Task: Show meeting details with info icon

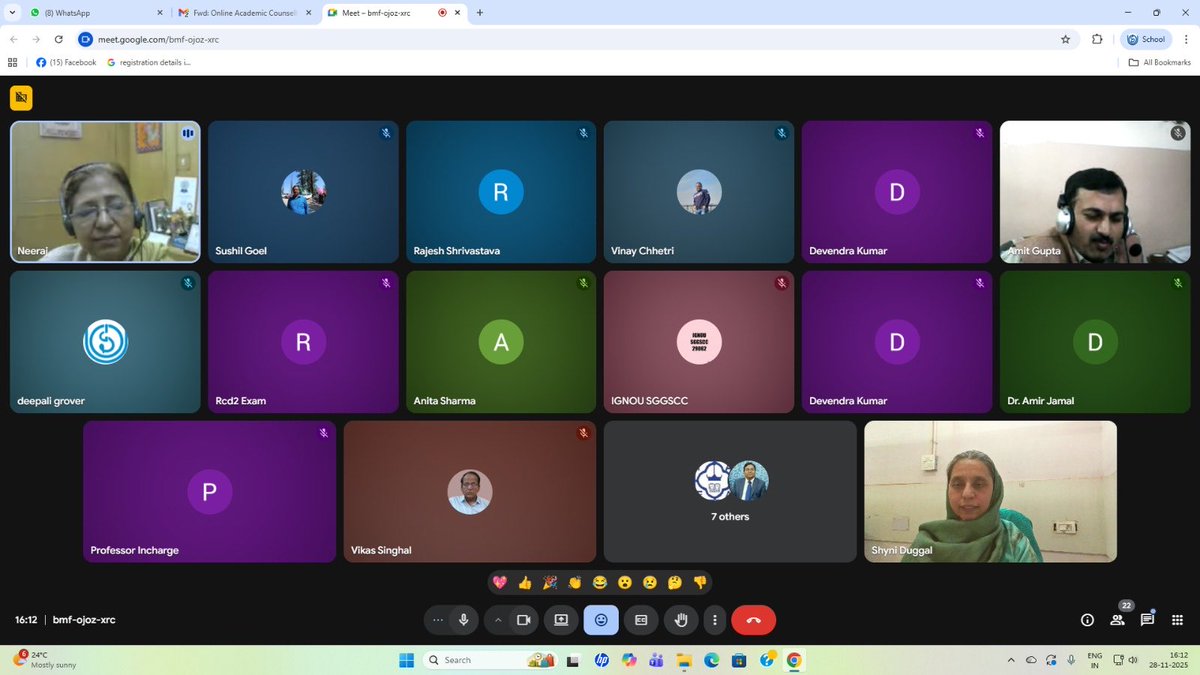Action: 1086,620
